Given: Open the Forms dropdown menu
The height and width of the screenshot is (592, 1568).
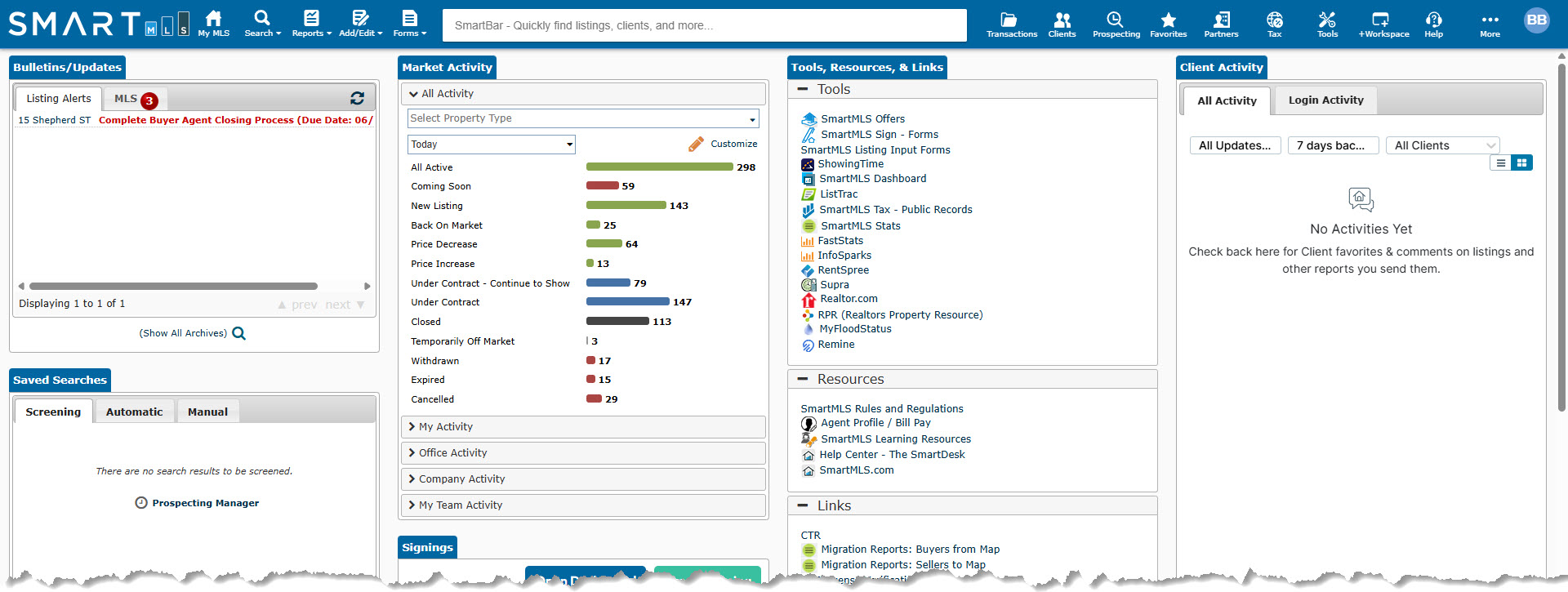Looking at the screenshot, I should point(409,23).
